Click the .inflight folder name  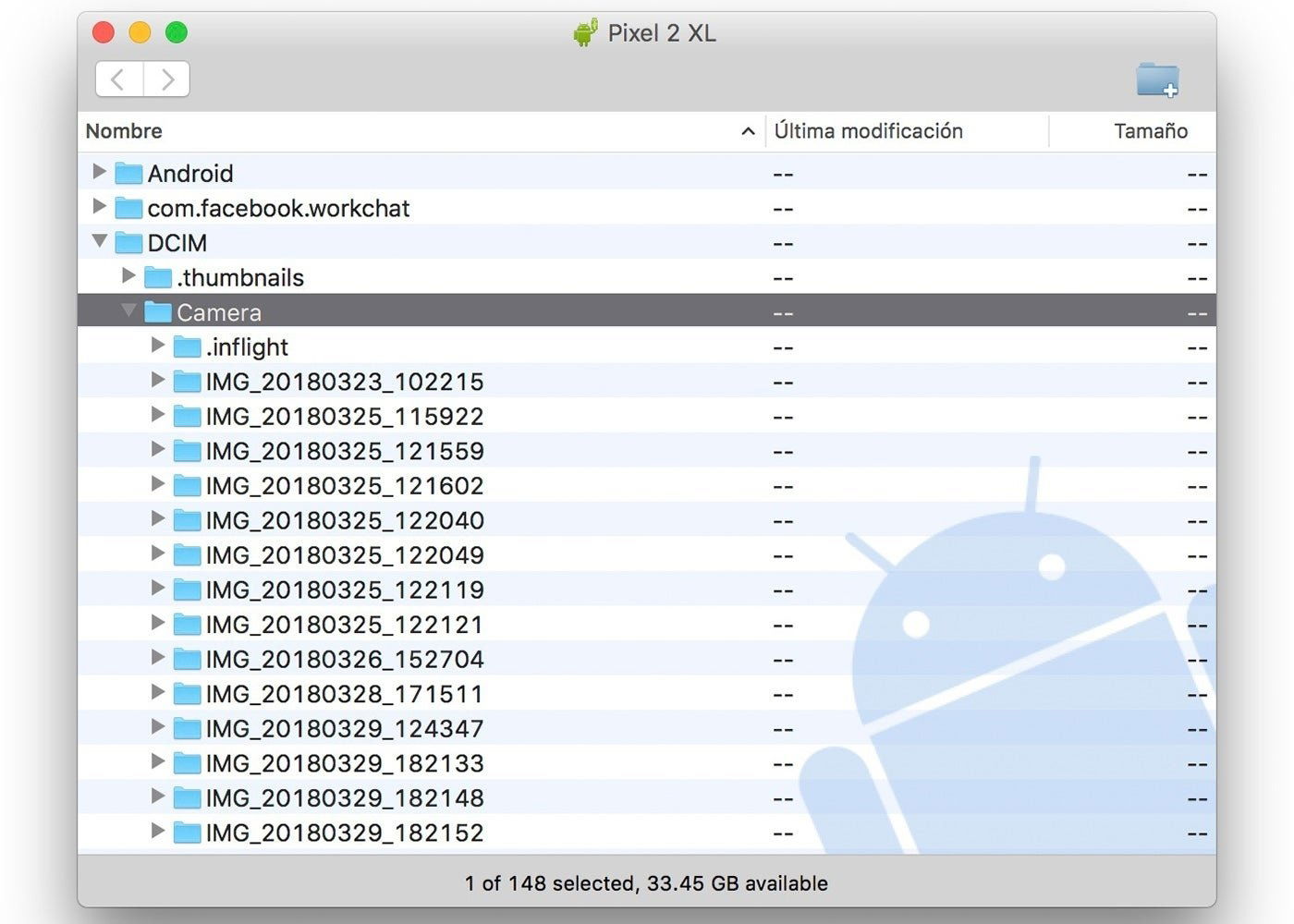click(x=247, y=346)
